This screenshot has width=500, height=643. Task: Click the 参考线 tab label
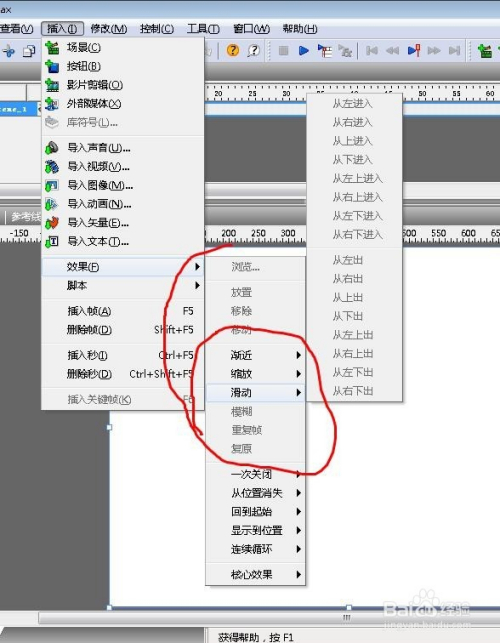click(25, 217)
